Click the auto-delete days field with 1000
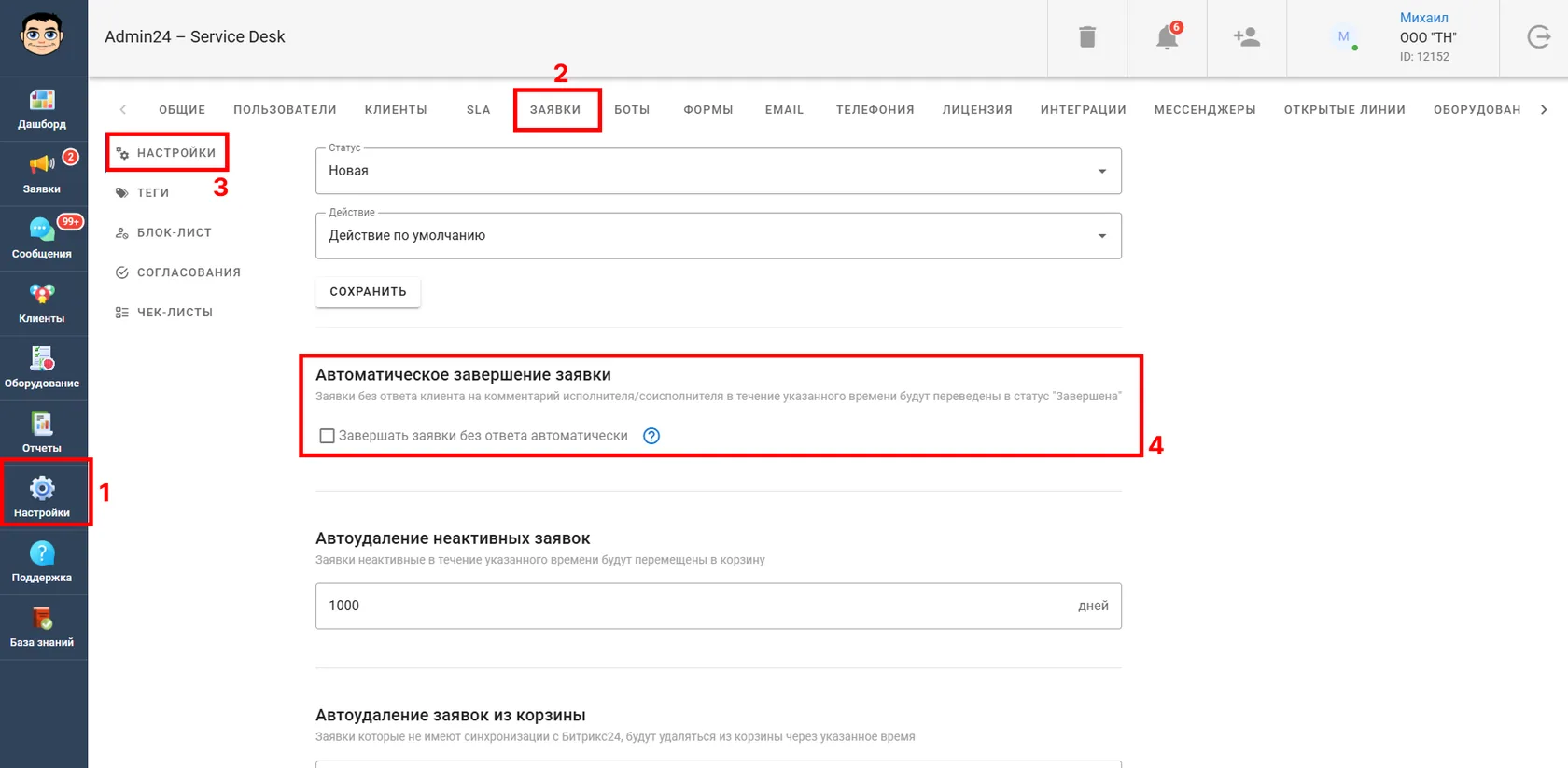This screenshot has width=1568, height=768. pyautogui.click(x=719, y=607)
